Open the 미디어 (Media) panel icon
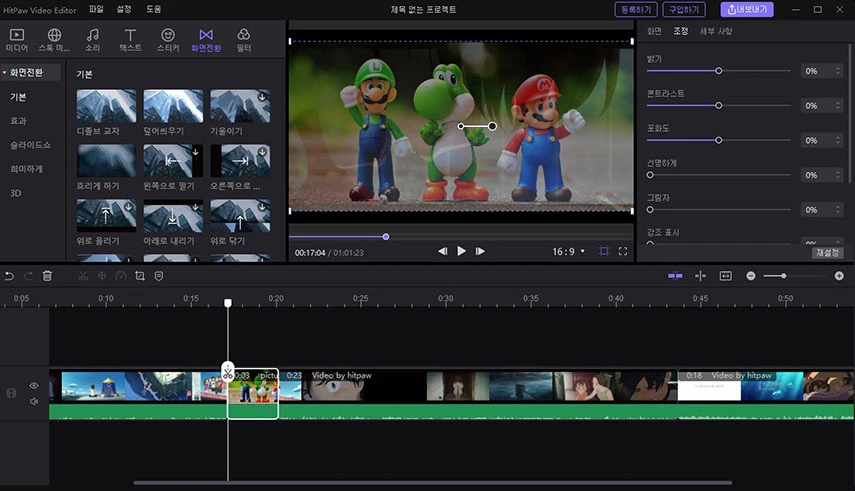This screenshot has height=491, width=855. tap(17, 35)
